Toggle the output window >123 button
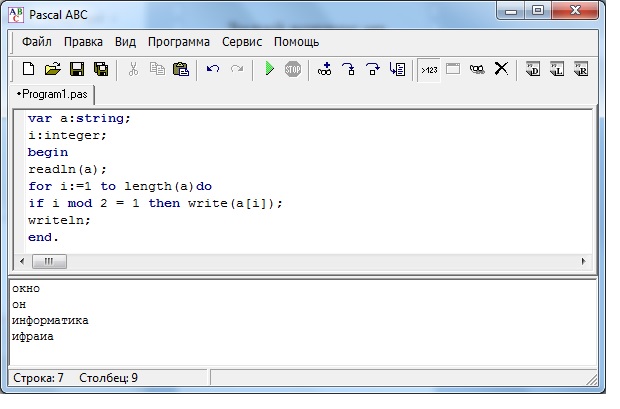620x409 pixels. 429,70
